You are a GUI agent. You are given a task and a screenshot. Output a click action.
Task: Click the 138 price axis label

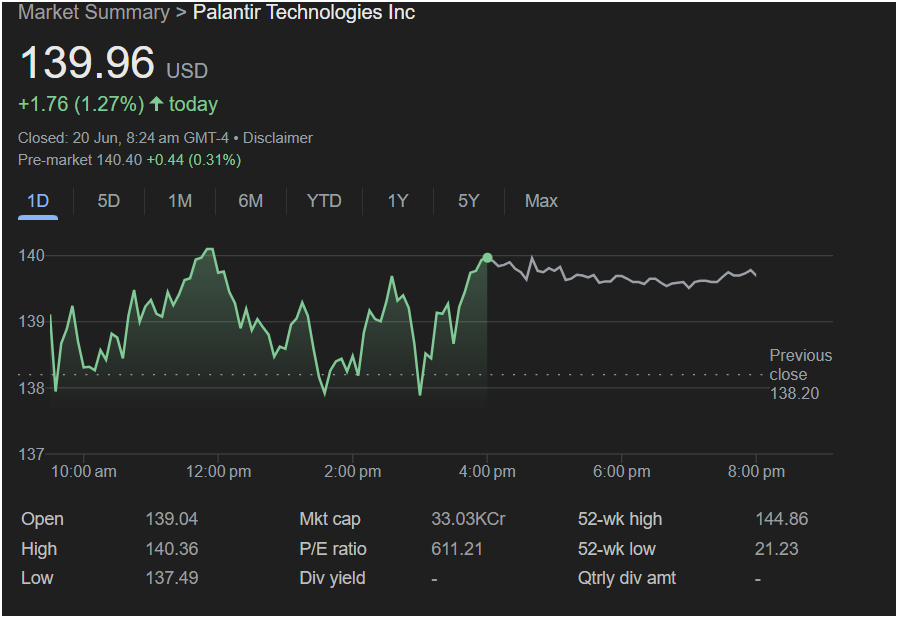[x=31, y=388]
